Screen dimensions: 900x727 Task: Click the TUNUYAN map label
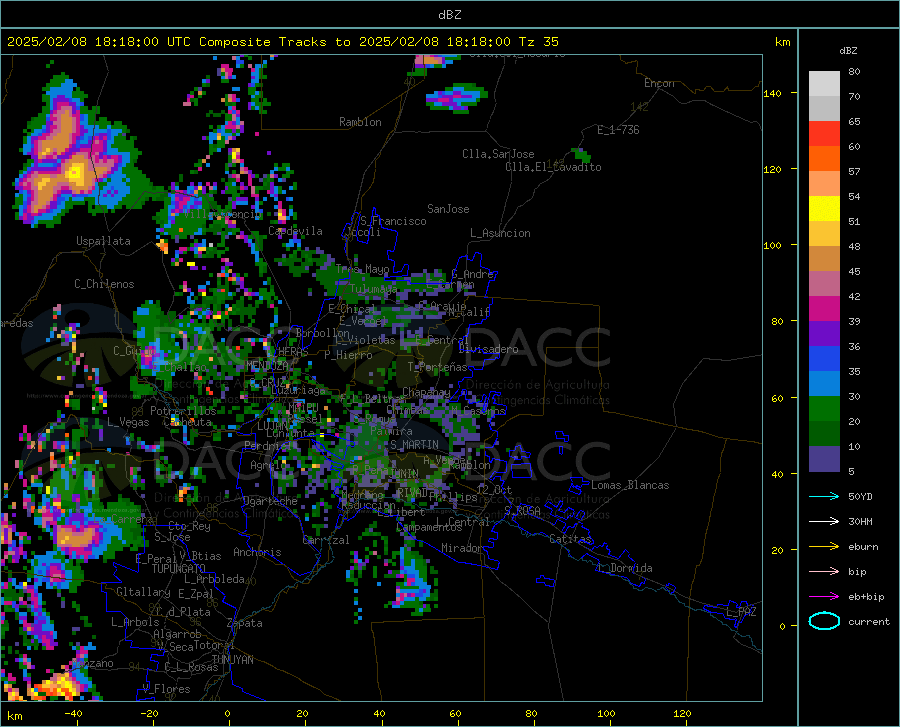click(x=232, y=660)
